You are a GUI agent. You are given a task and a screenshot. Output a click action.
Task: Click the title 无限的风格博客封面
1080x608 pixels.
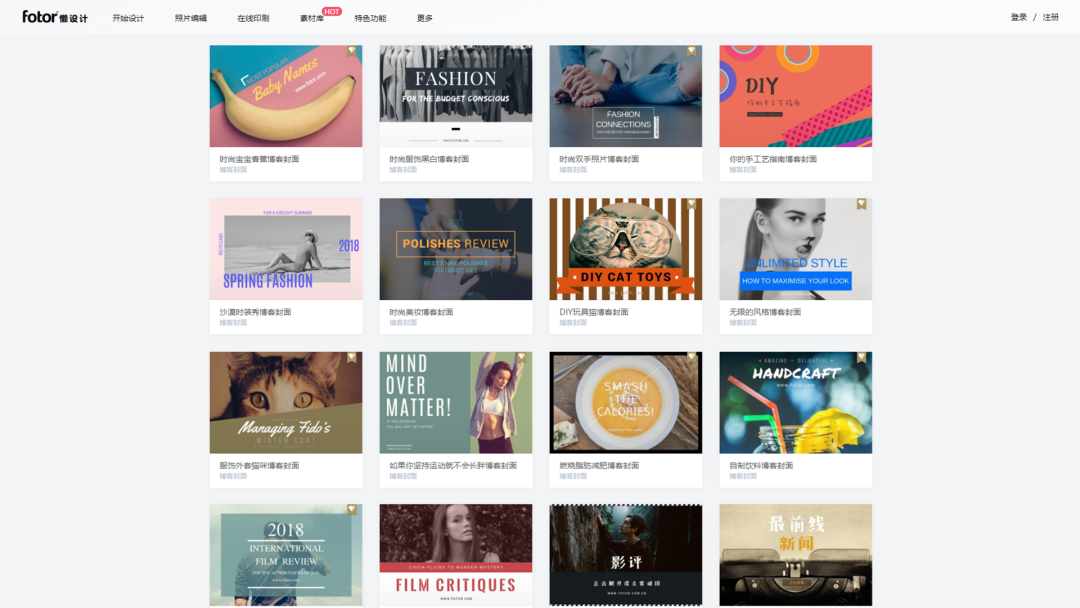pyautogui.click(x=765, y=312)
